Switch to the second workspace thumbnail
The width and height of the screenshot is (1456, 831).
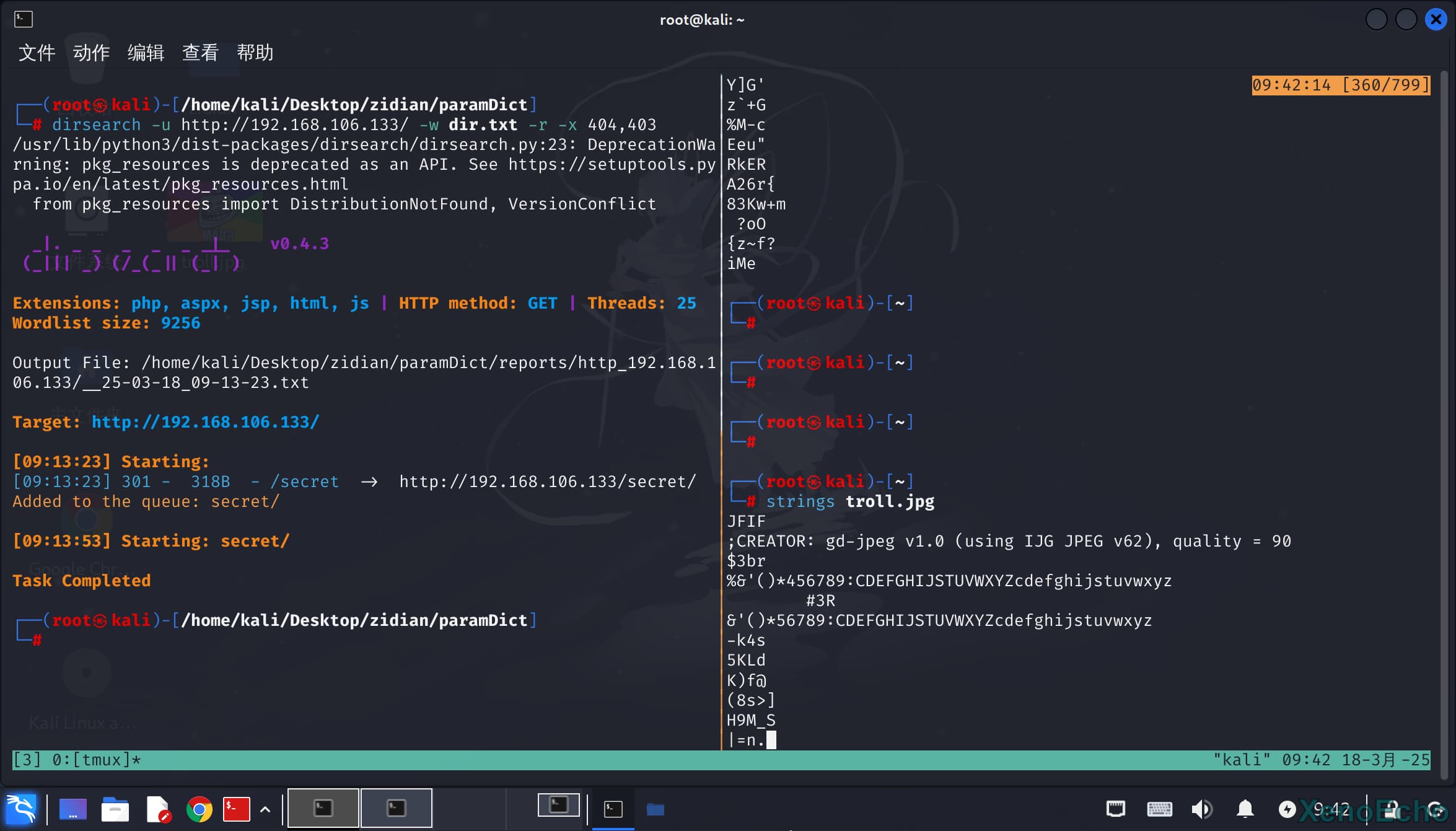pos(397,808)
